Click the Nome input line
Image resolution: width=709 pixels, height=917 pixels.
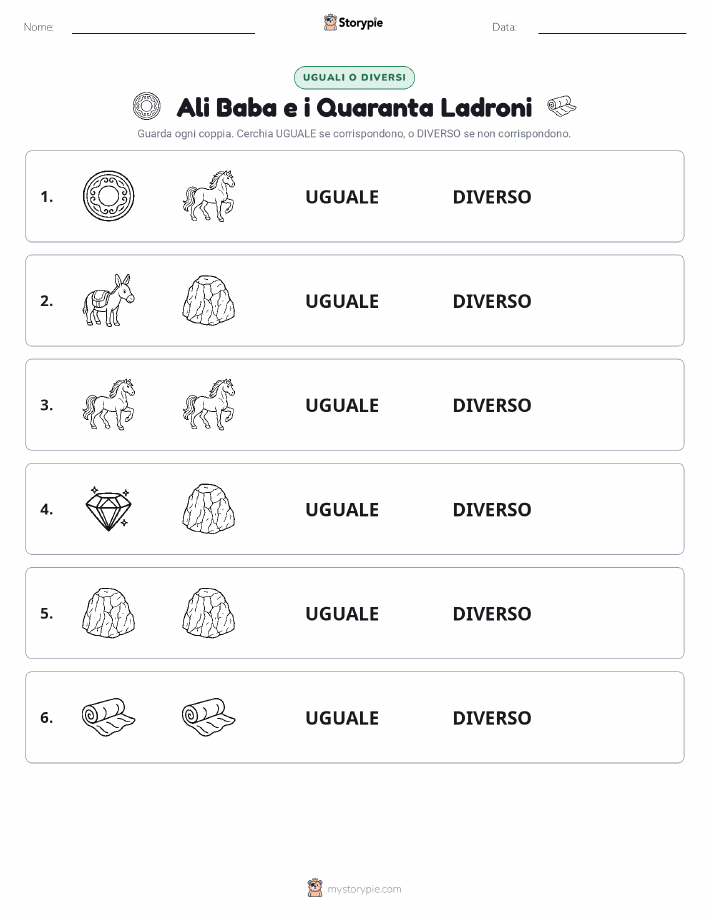coord(163,28)
